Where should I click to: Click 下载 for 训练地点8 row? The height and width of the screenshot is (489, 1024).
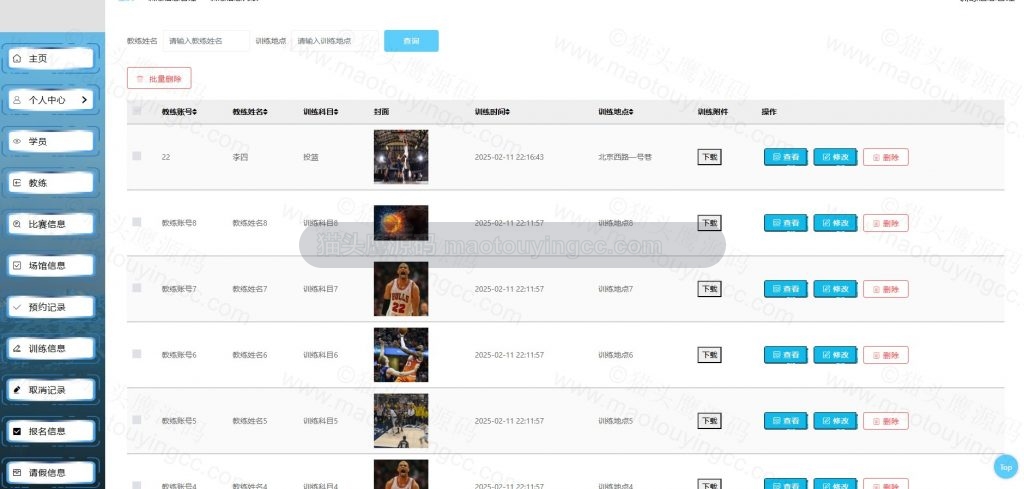point(709,223)
